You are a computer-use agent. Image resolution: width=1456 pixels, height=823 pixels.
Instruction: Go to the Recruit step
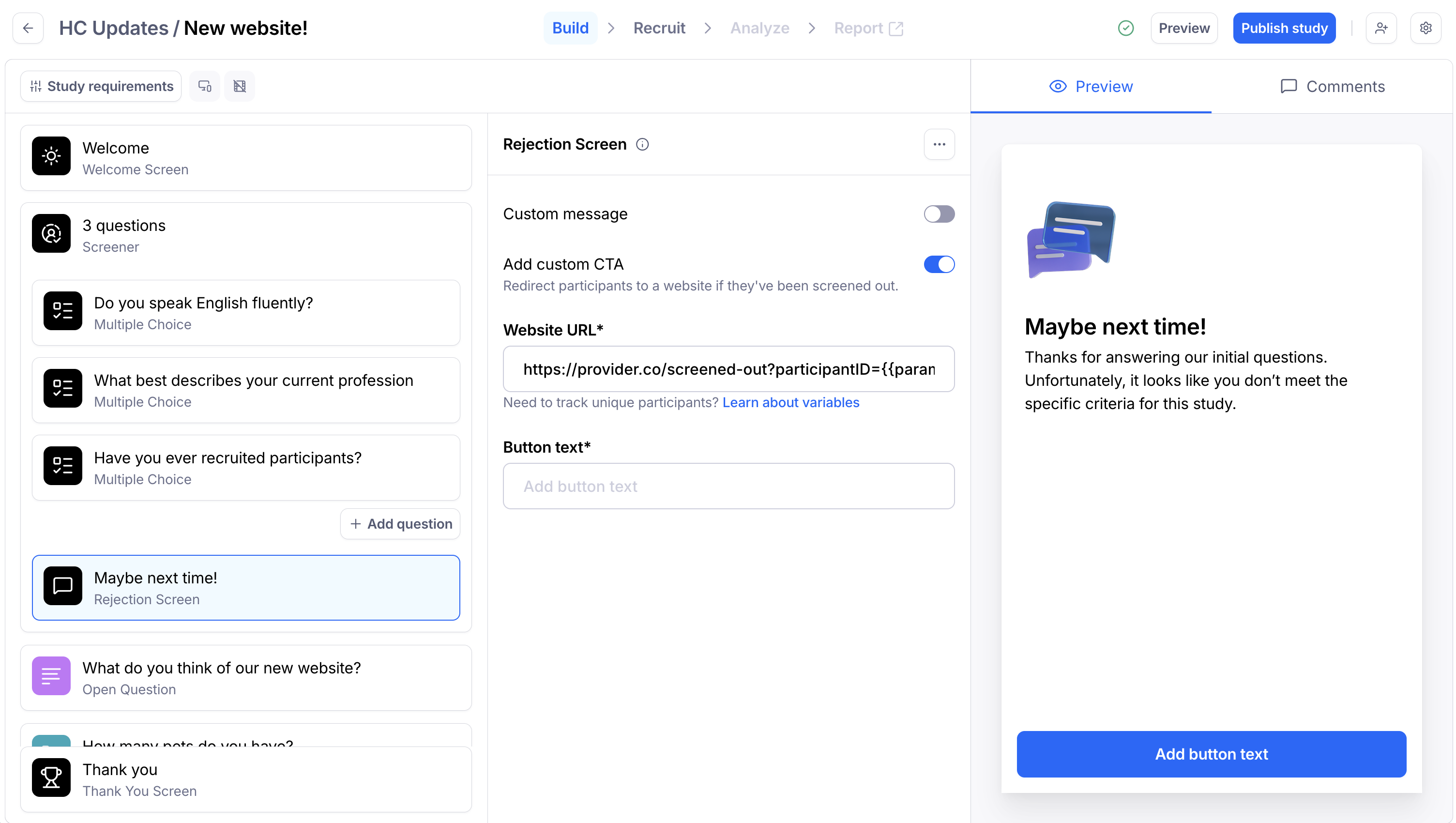pos(659,28)
